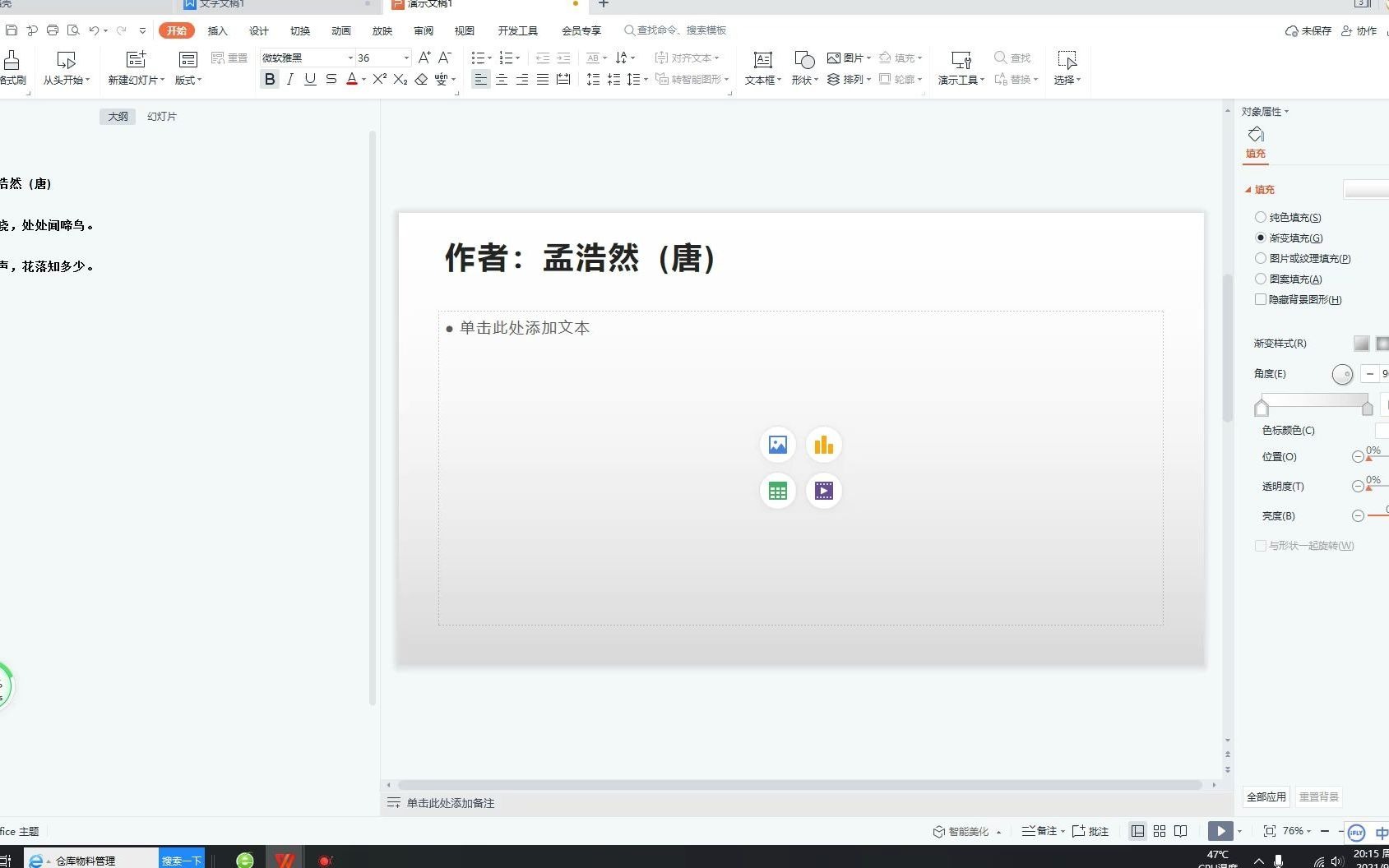Insert chart into placeholder
The width and height of the screenshot is (1389, 868).
tap(823, 445)
